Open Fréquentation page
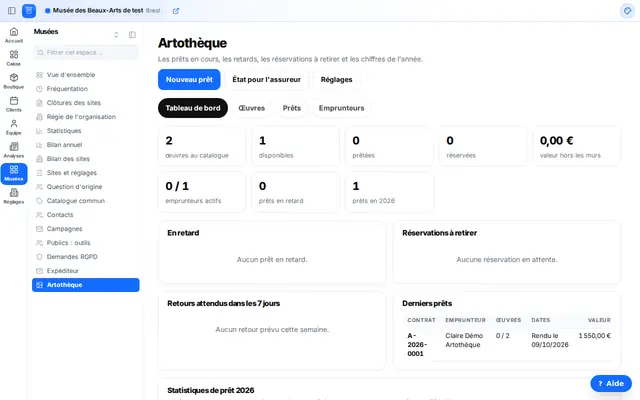 tap(86, 89)
